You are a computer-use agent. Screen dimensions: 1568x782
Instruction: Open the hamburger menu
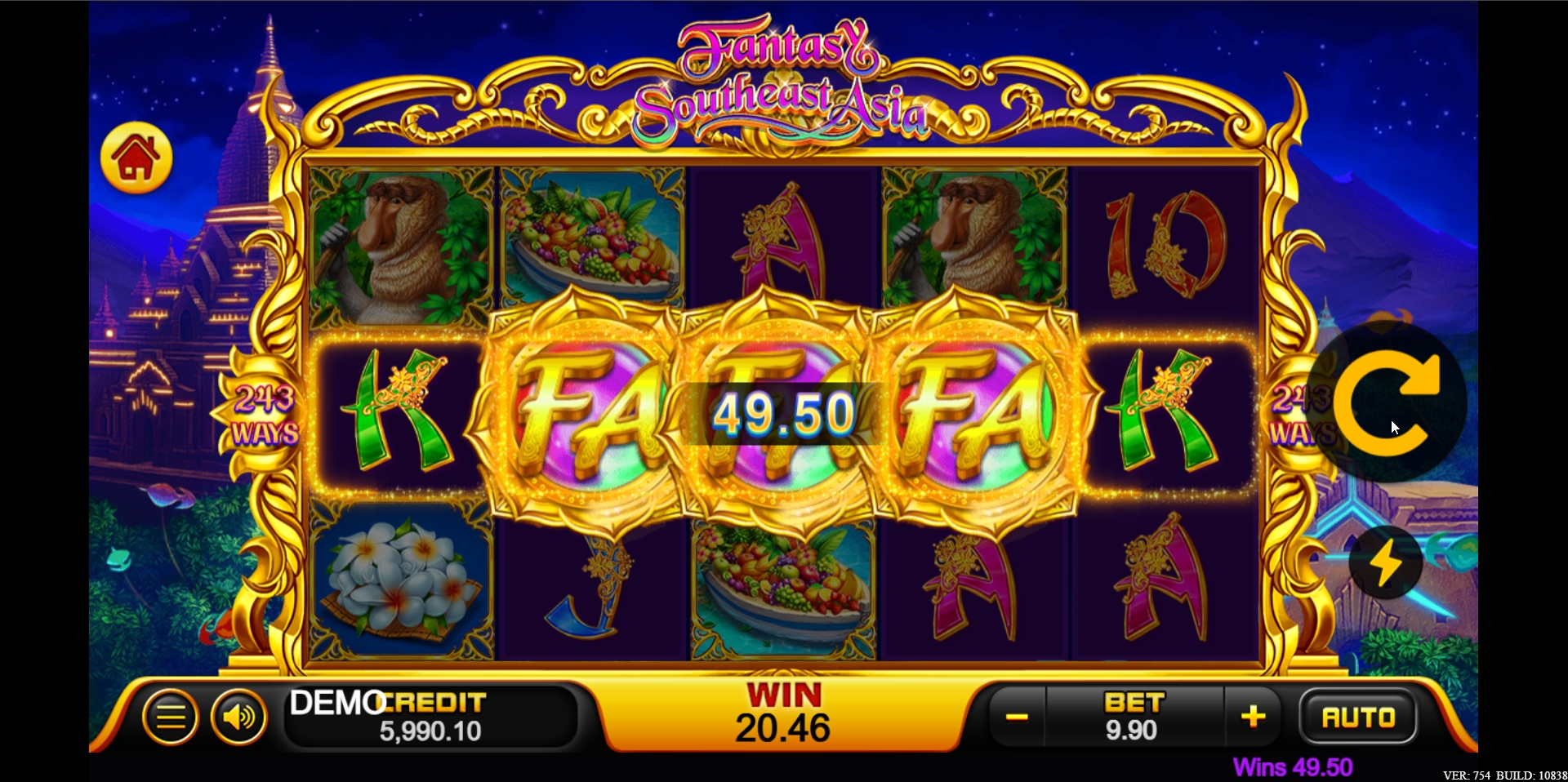(170, 718)
